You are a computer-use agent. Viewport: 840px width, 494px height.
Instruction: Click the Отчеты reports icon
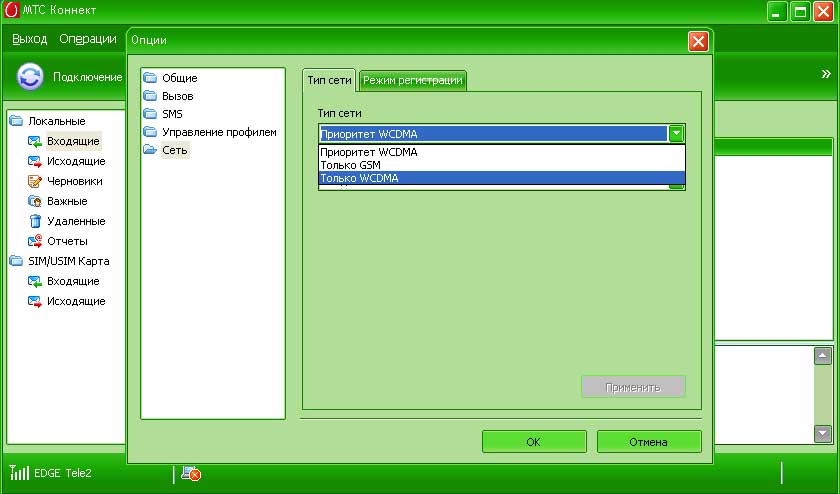(35, 241)
